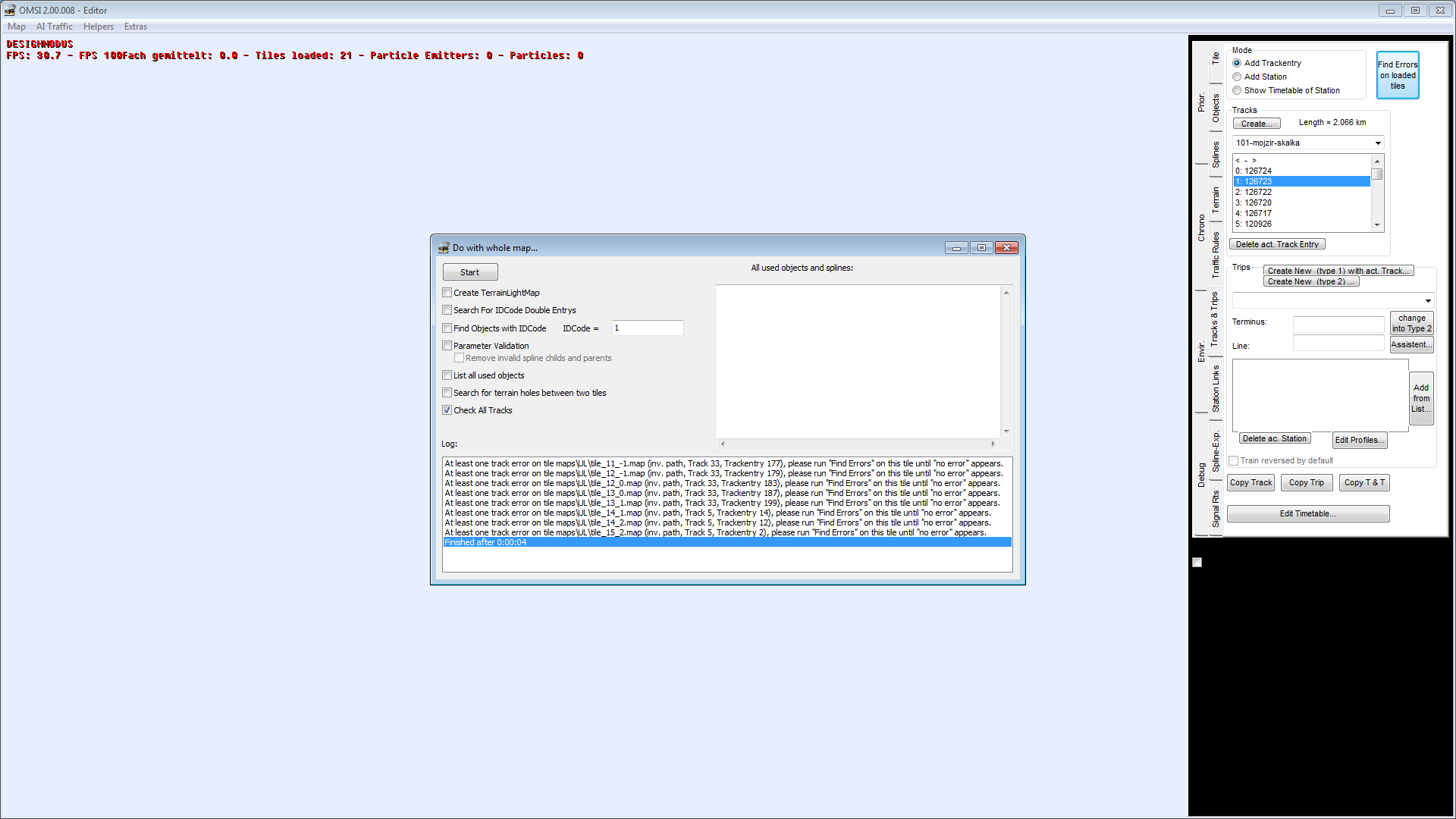Select track entry 3: 126720
Screen dimensions: 1456x819
pos(1257,203)
